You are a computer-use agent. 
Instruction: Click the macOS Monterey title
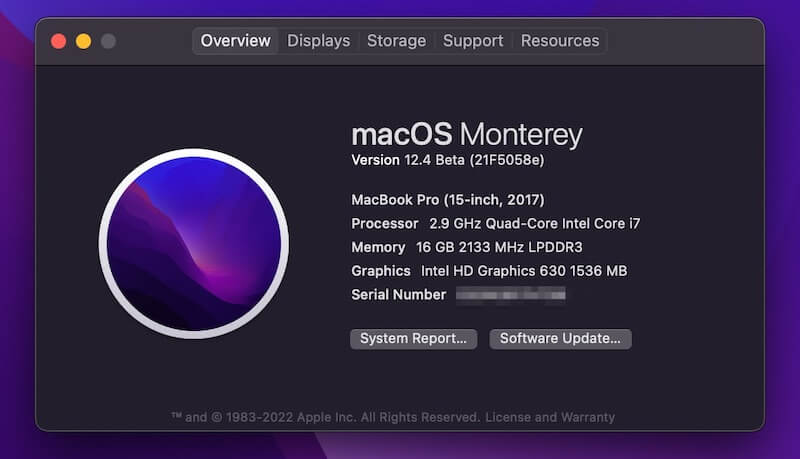(466, 135)
